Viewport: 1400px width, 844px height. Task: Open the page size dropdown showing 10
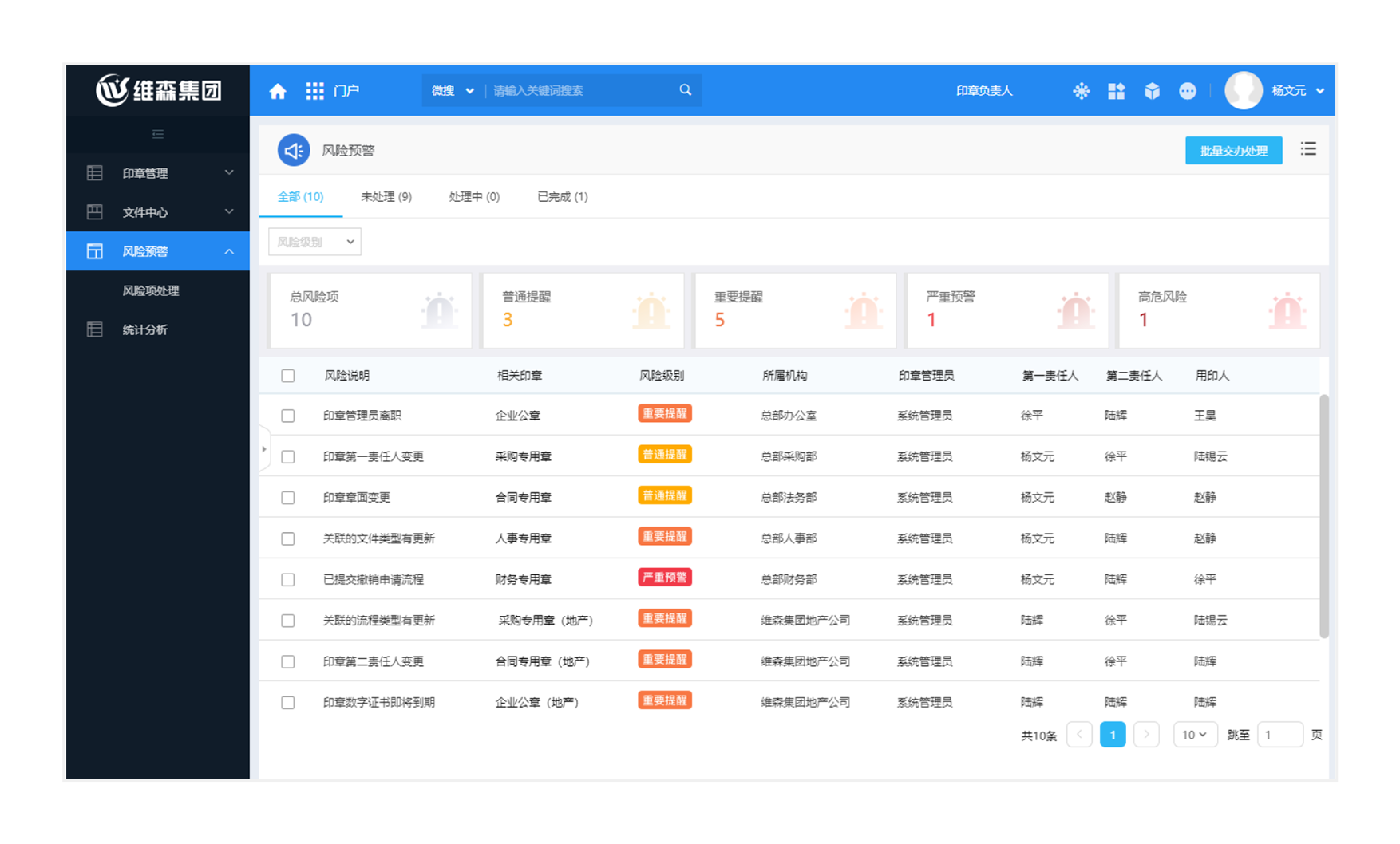pyautogui.click(x=1194, y=735)
